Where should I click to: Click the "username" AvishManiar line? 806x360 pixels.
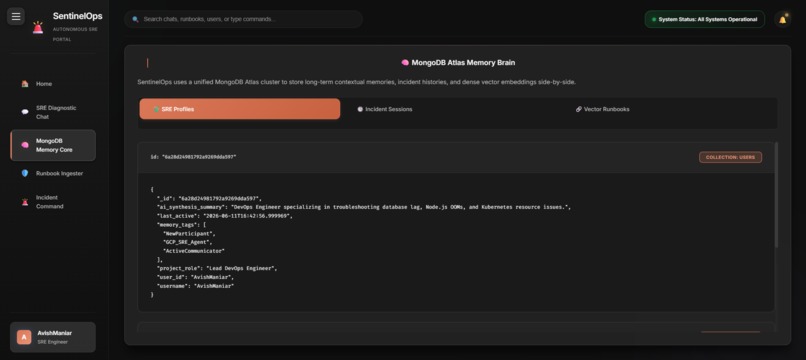click(x=195, y=286)
